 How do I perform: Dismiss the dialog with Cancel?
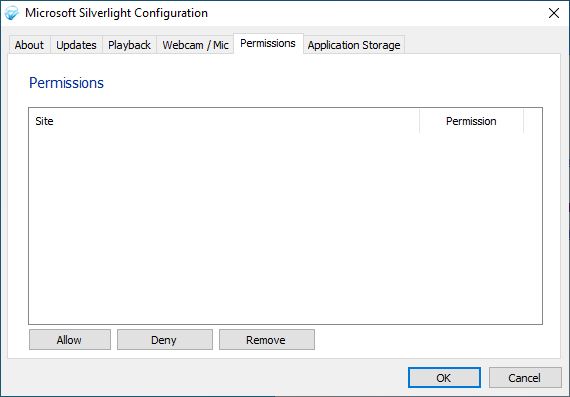pyautogui.click(x=525, y=377)
